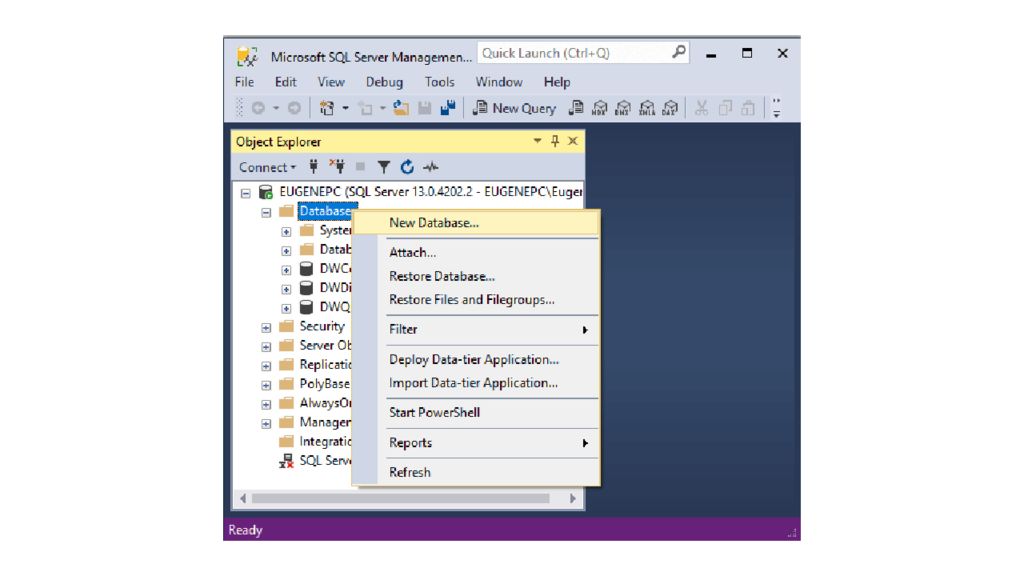The width and height of the screenshot is (1024, 576).
Task: Click the Analysis Services XMLA Query icon
Action: [647, 108]
